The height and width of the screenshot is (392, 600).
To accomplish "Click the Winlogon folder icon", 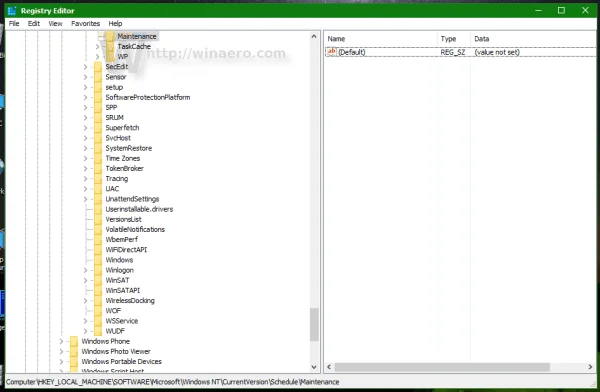I will 98,270.
